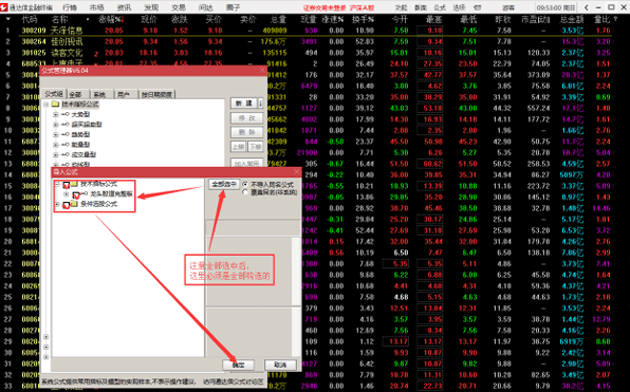Open the 行情 menu
This screenshot has width=630, height=392.
tap(70, 7)
